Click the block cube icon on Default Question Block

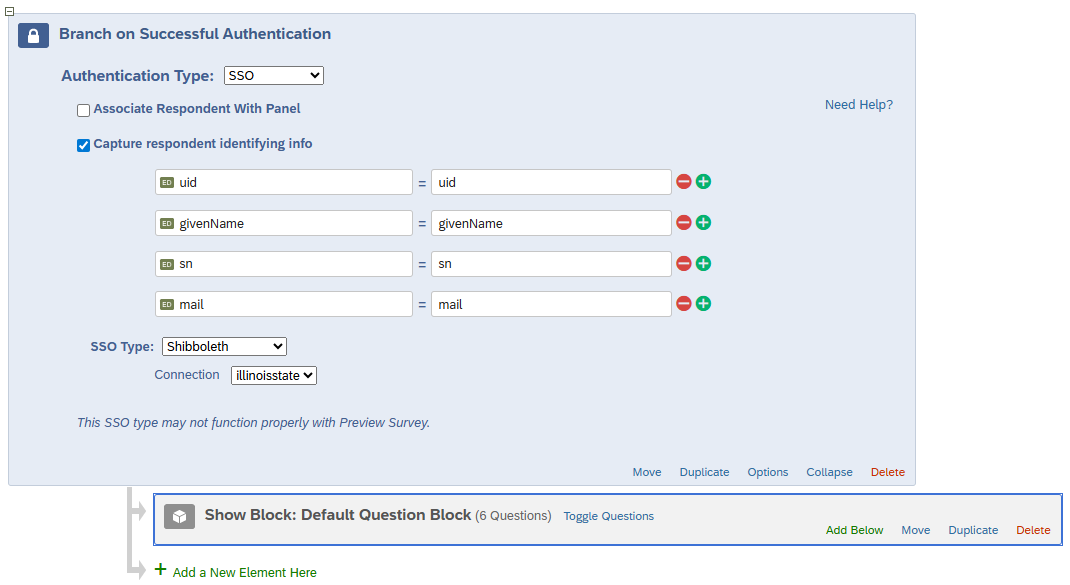[178, 516]
